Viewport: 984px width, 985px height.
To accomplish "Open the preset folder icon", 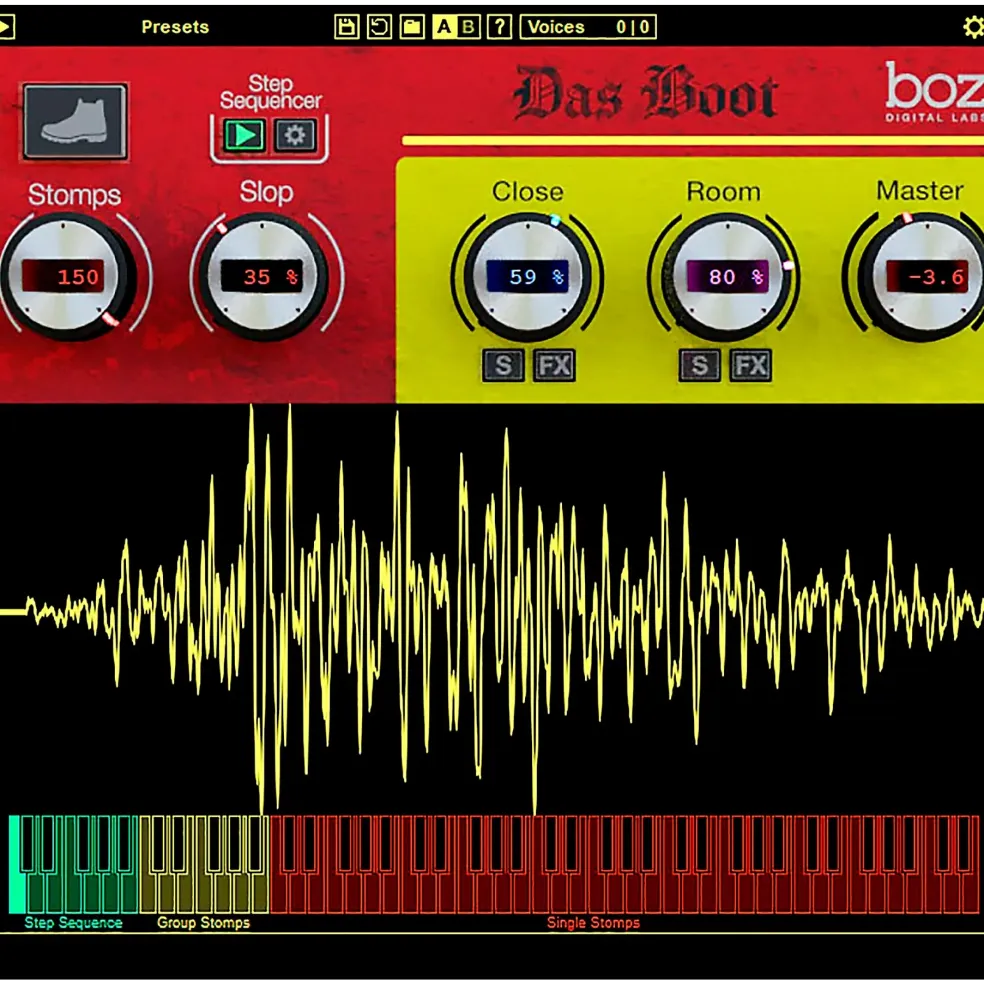I will pyautogui.click(x=412, y=27).
